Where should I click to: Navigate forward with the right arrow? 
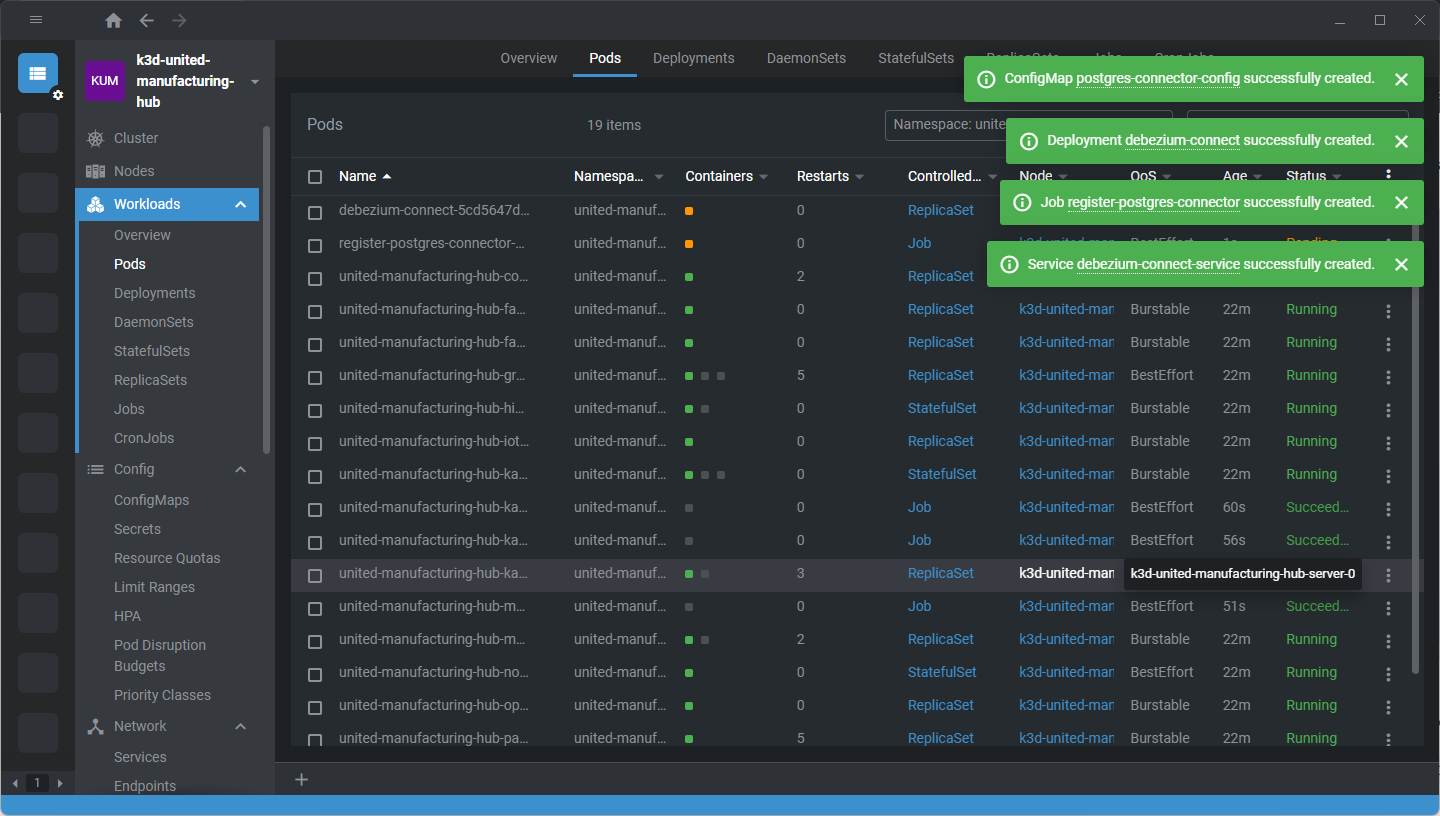(179, 20)
